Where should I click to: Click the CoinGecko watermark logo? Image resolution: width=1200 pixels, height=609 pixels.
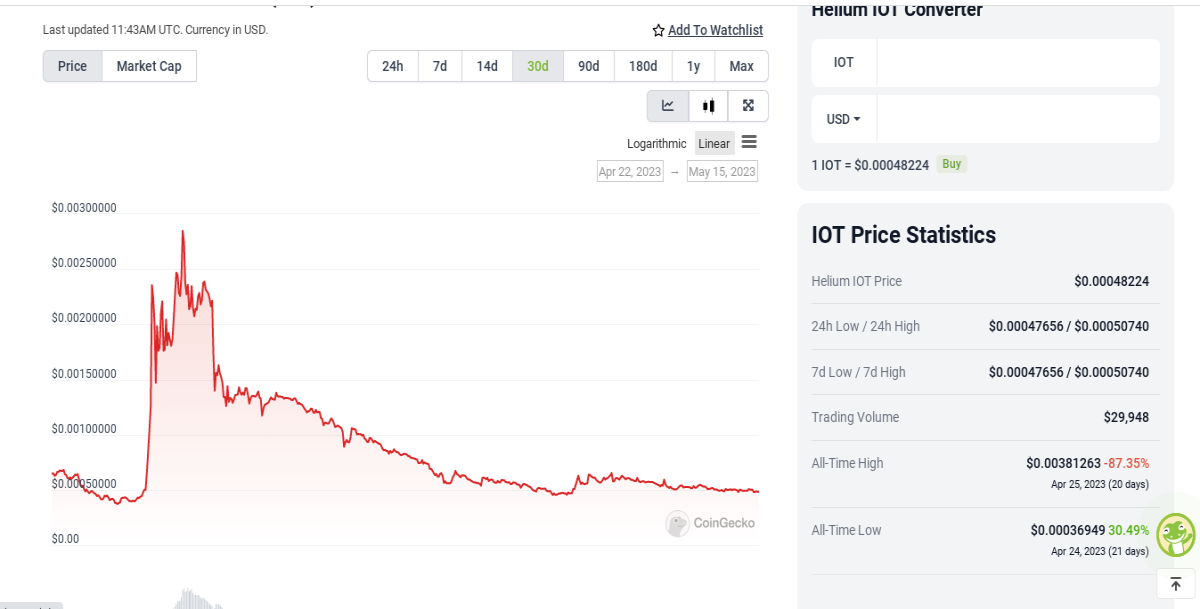click(710, 523)
